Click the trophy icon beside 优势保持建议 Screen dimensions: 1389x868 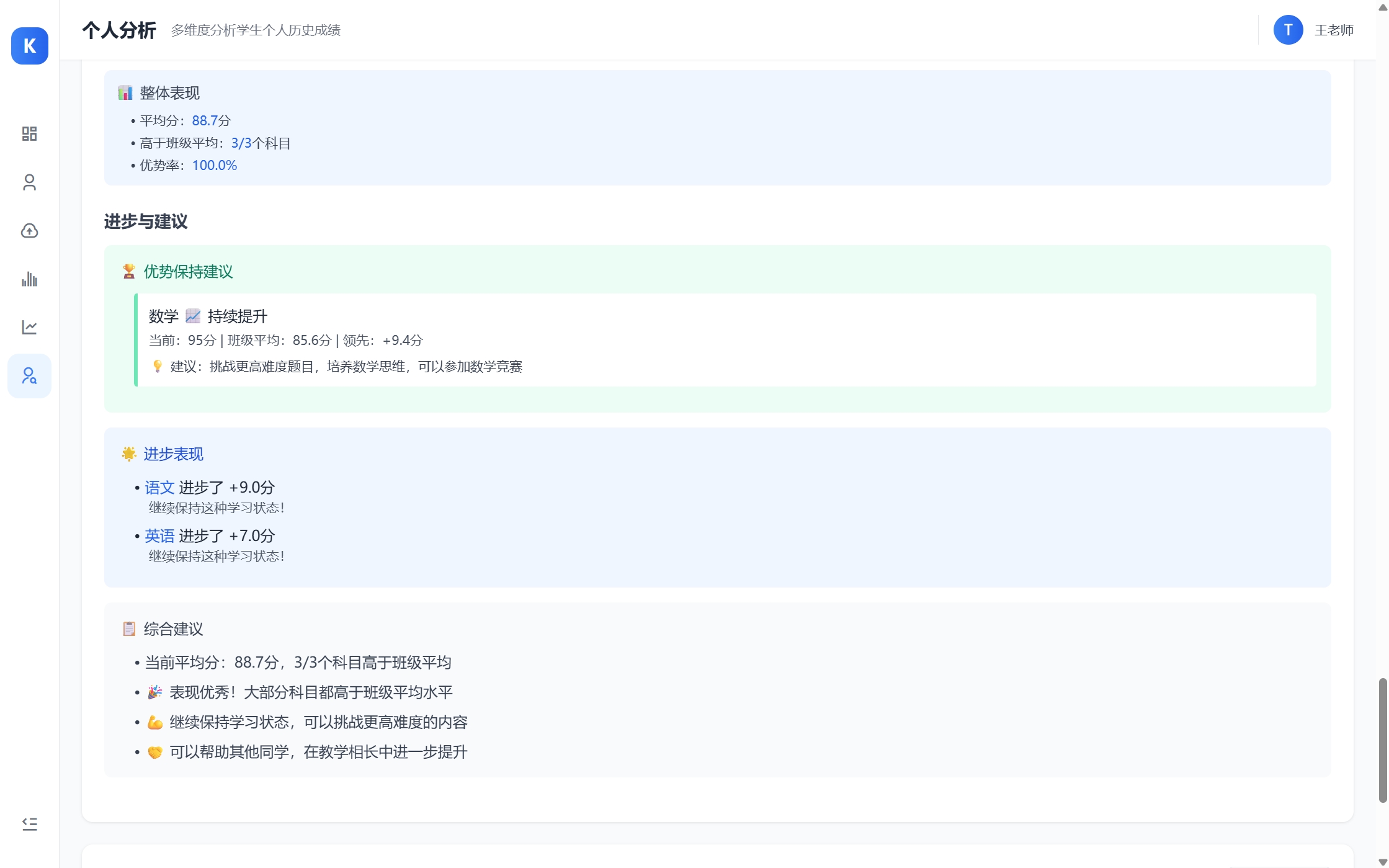[128, 271]
